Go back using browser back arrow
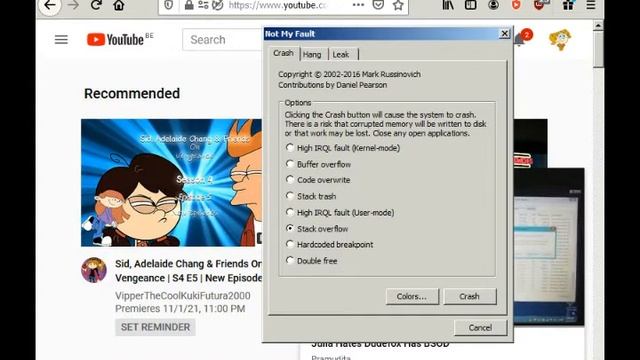This screenshot has width=640, height=360. pyautogui.click(x=49, y=6)
